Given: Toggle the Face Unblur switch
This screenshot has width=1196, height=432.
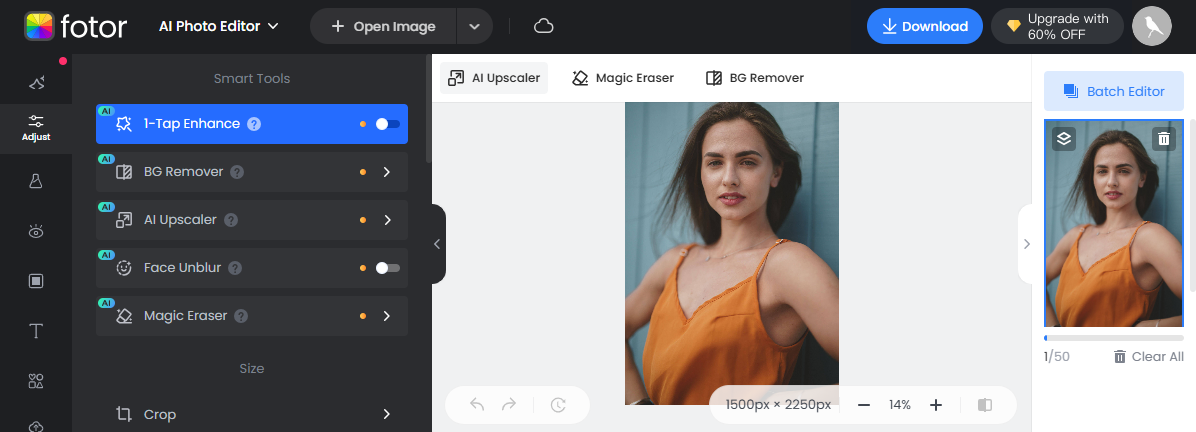Looking at the screenshot, I should 387,268.
